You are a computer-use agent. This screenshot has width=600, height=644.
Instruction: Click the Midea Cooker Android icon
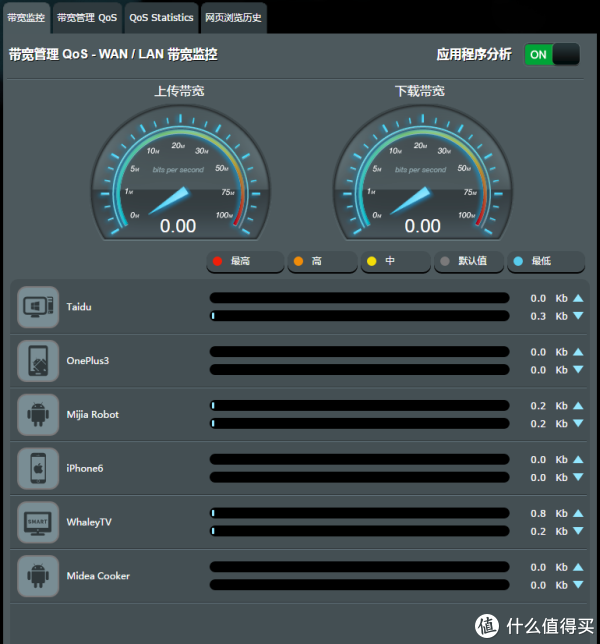pos(38,576)
